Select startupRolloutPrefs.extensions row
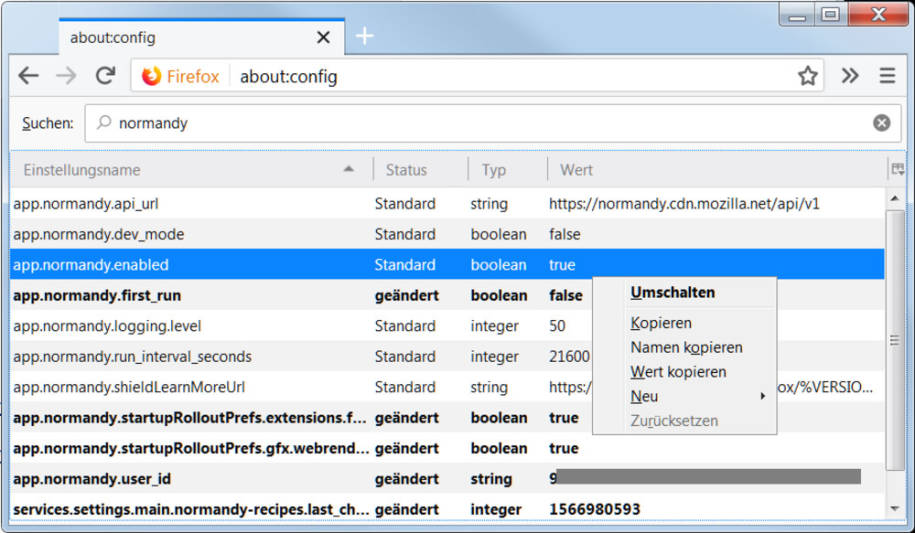 point(447,417)
